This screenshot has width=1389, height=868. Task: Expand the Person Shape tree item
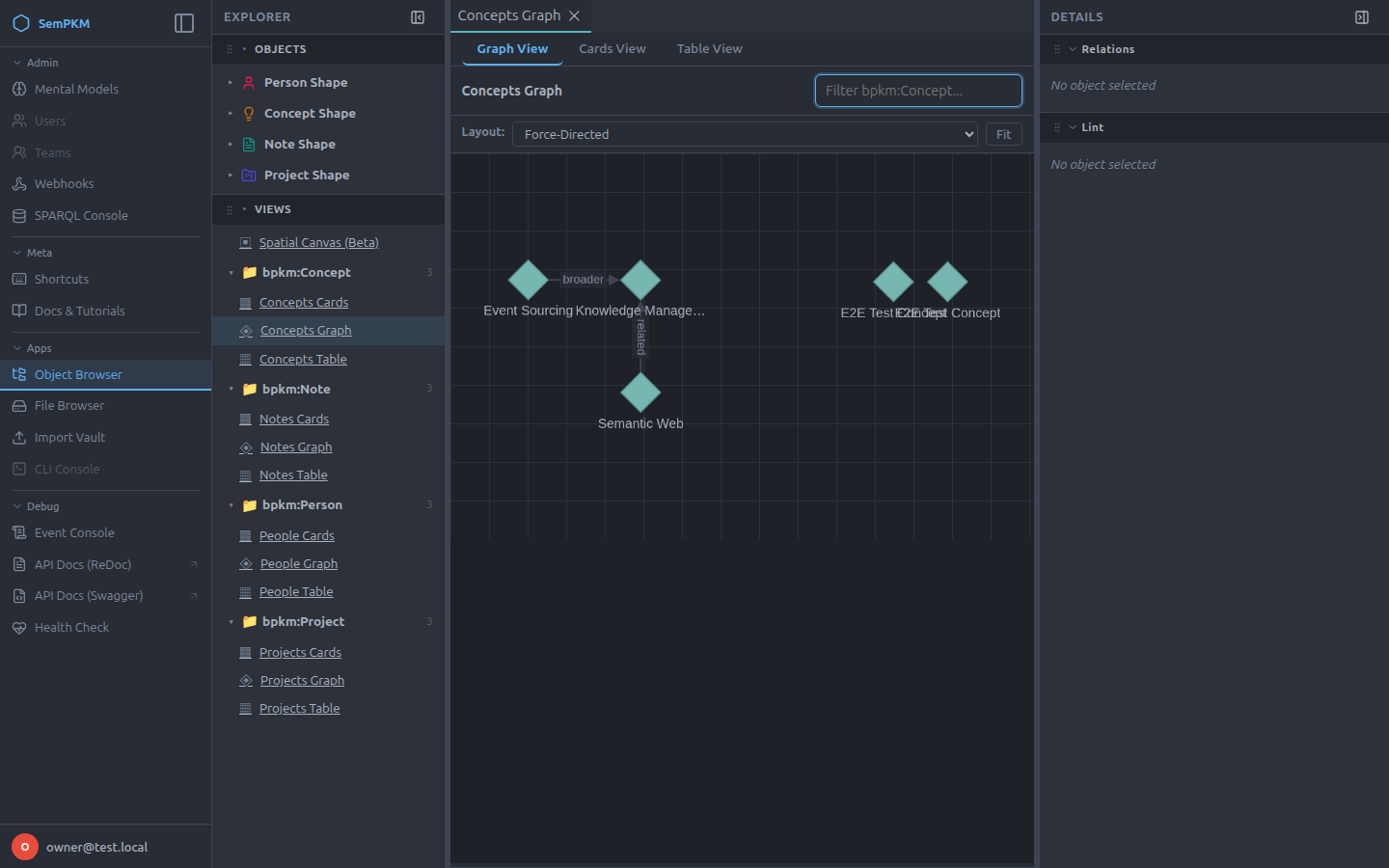point(231,83)
